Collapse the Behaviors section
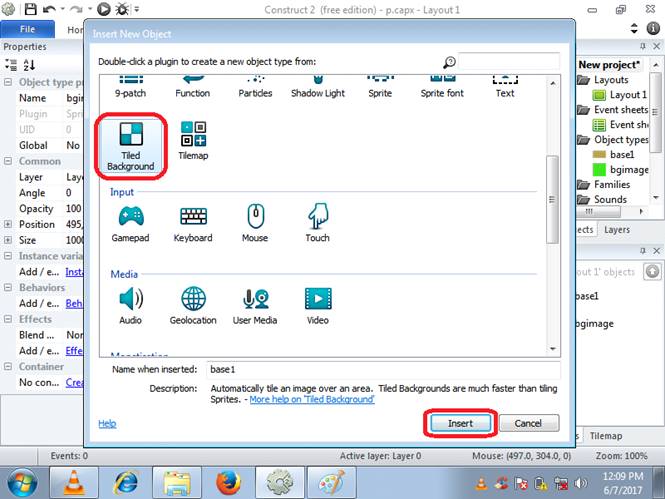This screenshot has width=665, height=499. (x=8, y=287)
